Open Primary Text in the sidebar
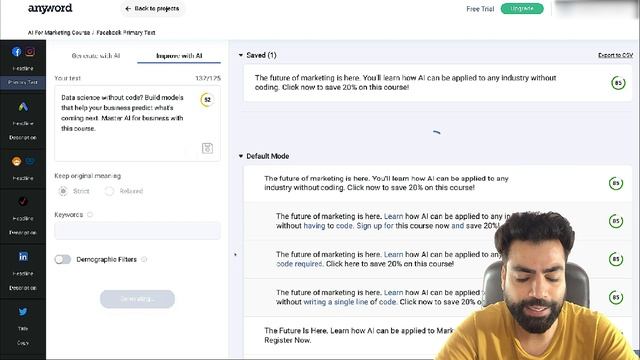 [23, 82]
